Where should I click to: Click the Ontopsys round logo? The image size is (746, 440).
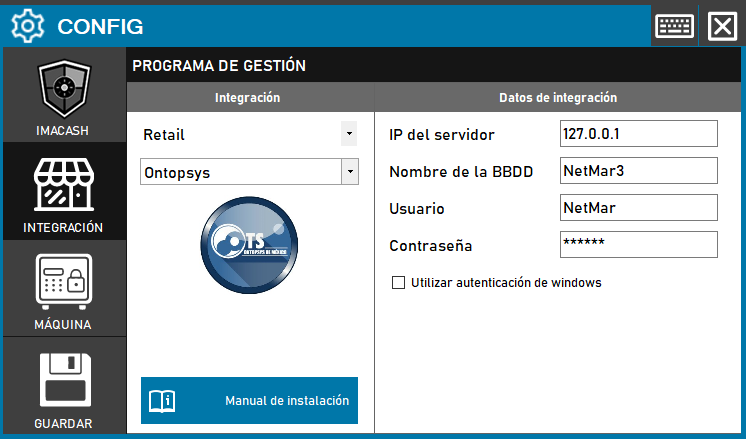[249, 243]
